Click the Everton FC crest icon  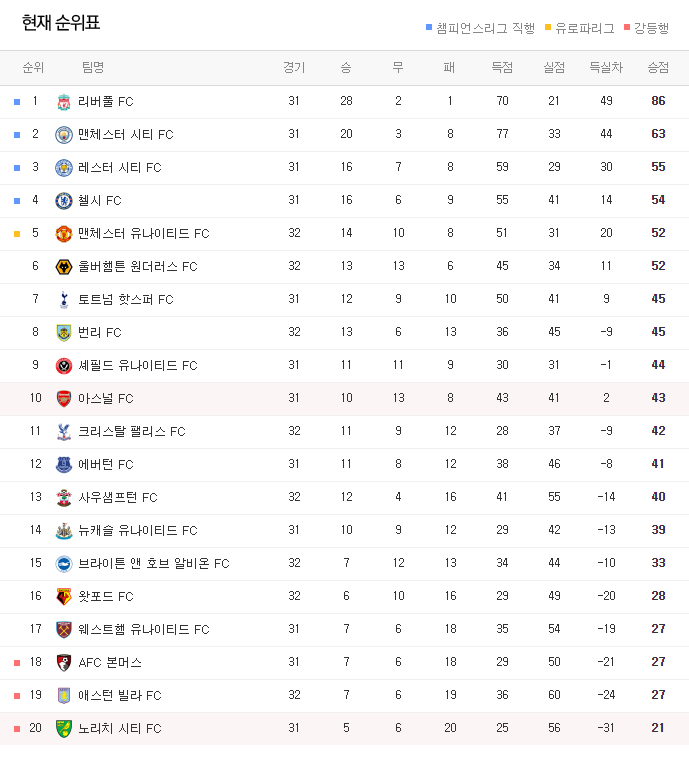click(64, 464)
